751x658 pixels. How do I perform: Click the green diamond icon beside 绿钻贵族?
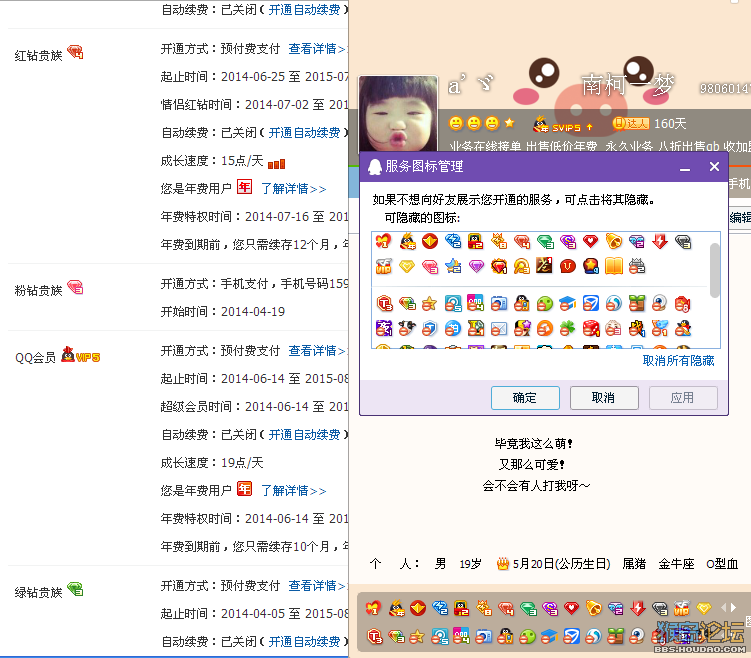coord(75,589)
